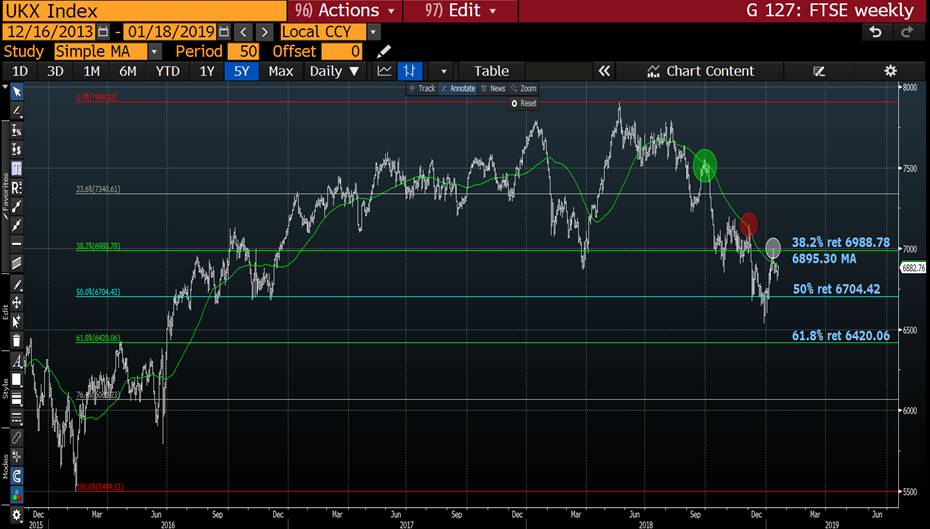Open the text font style tool
The width and height of the screenshot is (930, 529).
click(x=17, y=361)
